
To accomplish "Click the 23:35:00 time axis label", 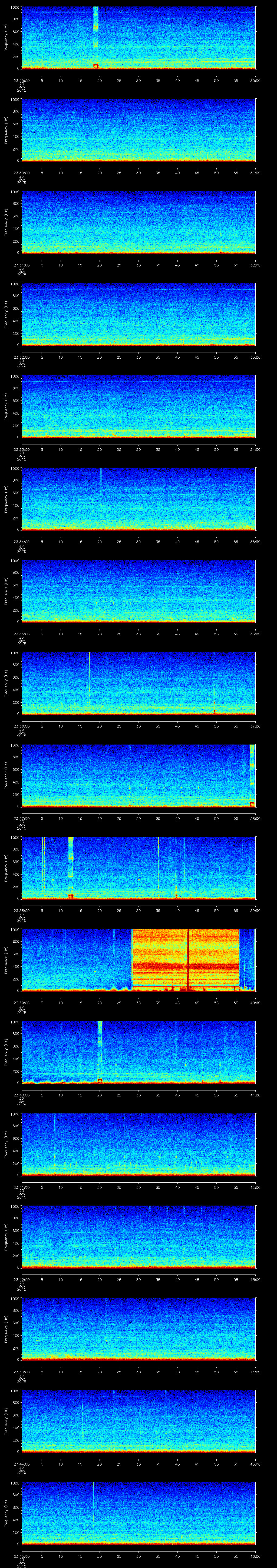I will (22, 634).
